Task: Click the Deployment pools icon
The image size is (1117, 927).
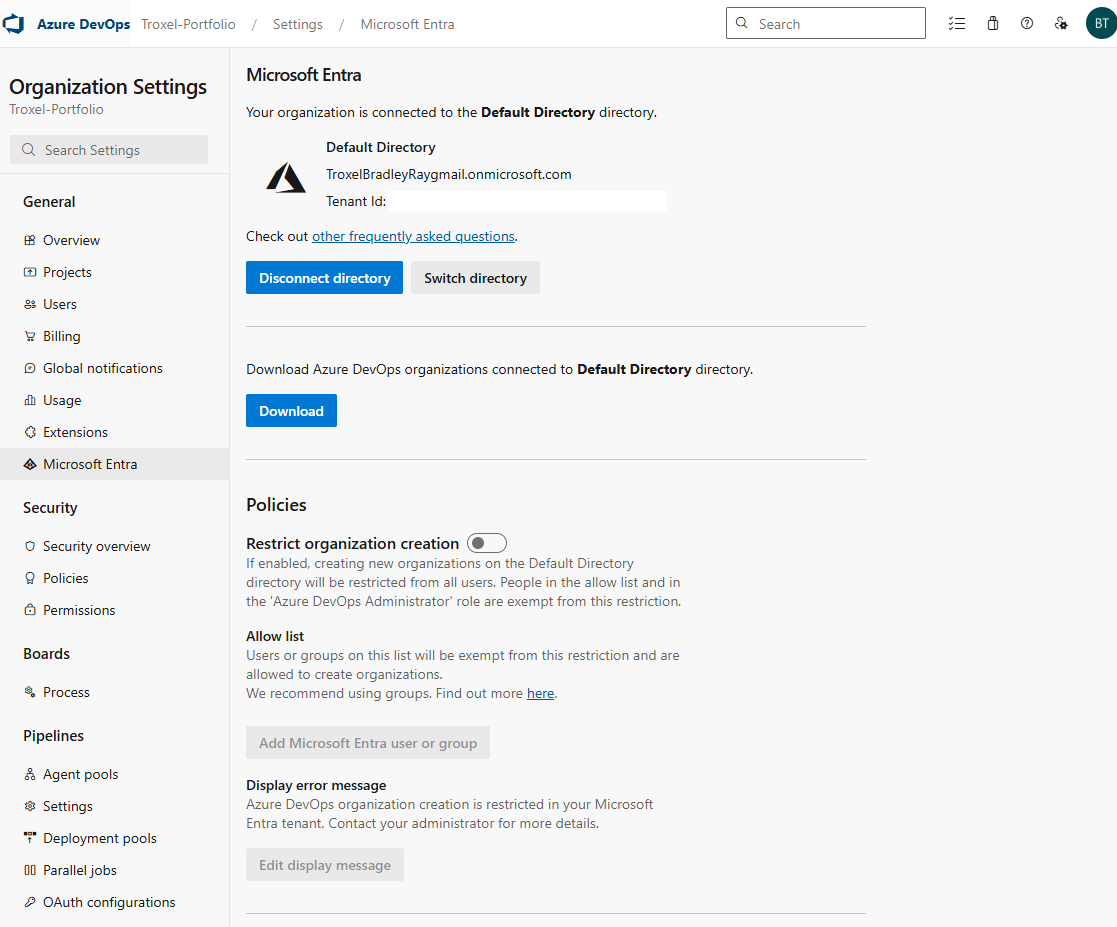Action: [x=30, y=839]
